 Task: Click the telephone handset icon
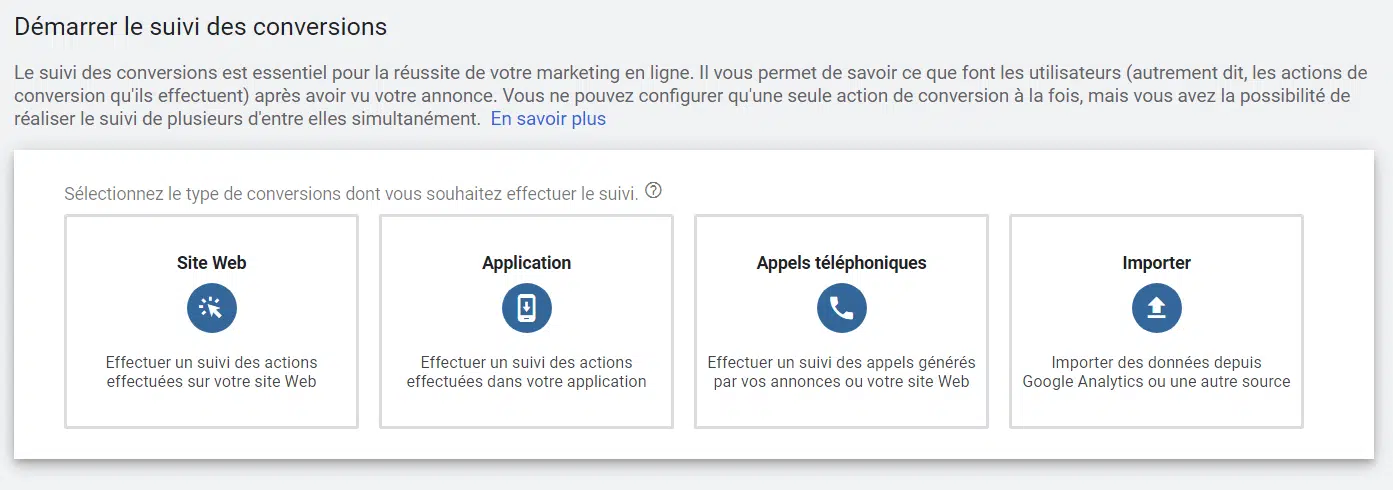[x=842, y=309]
